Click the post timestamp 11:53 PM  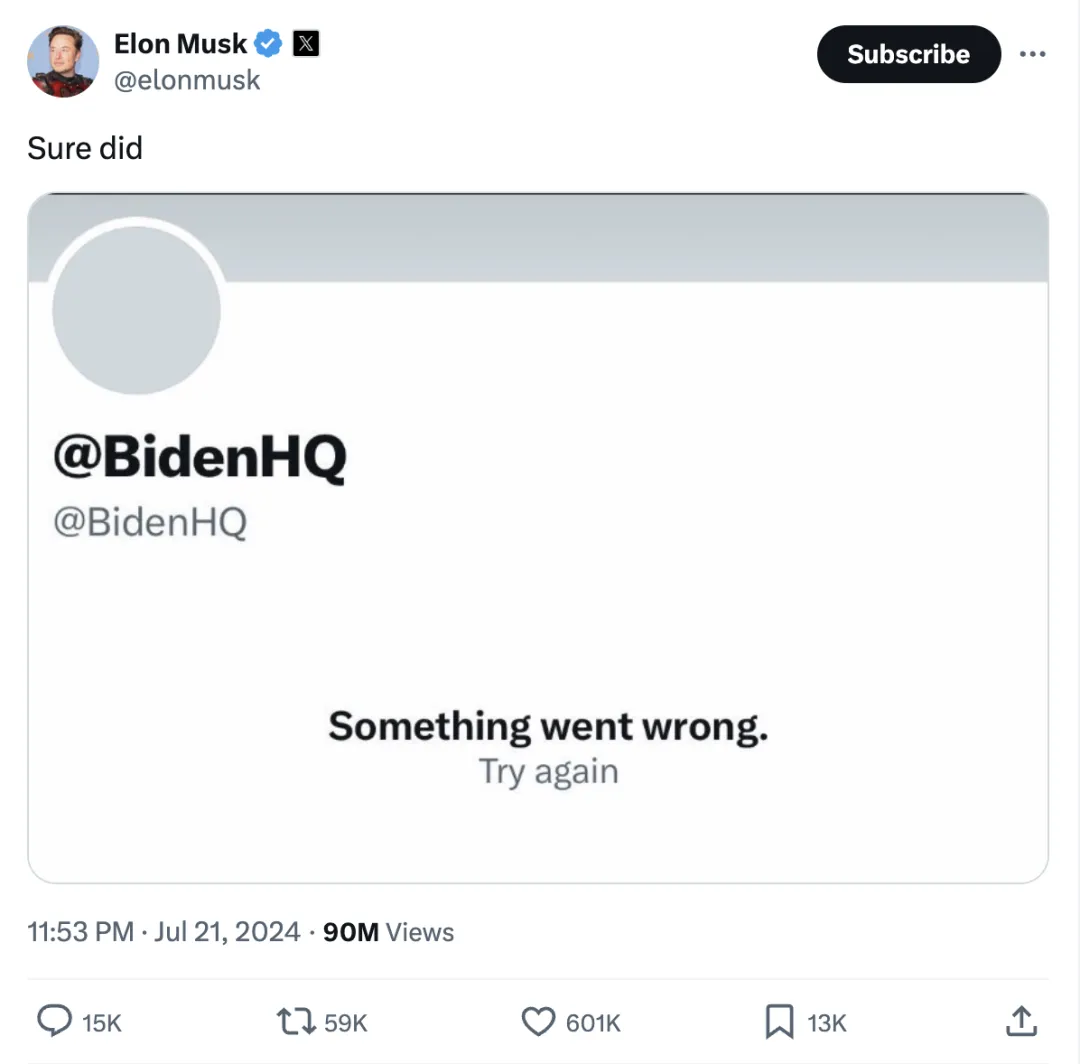[80, 932]
